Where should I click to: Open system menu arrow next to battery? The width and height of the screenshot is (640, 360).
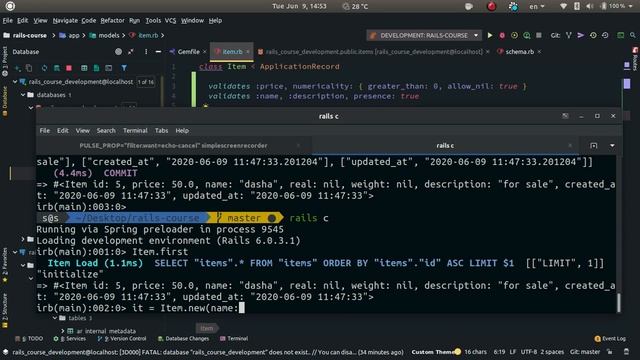(x=631, y=6)
